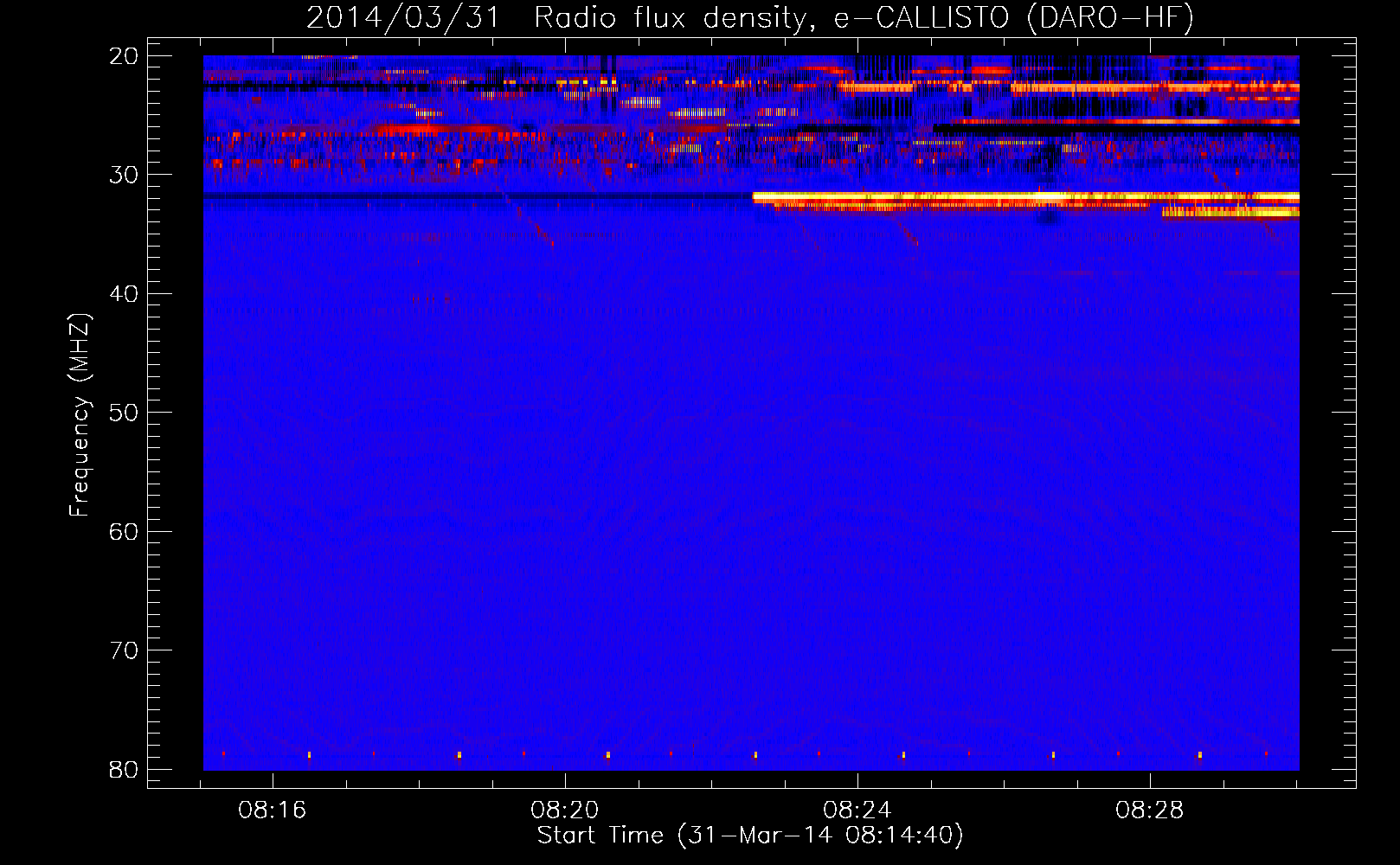Click the 08:20 time tick label

pos(565,811)
